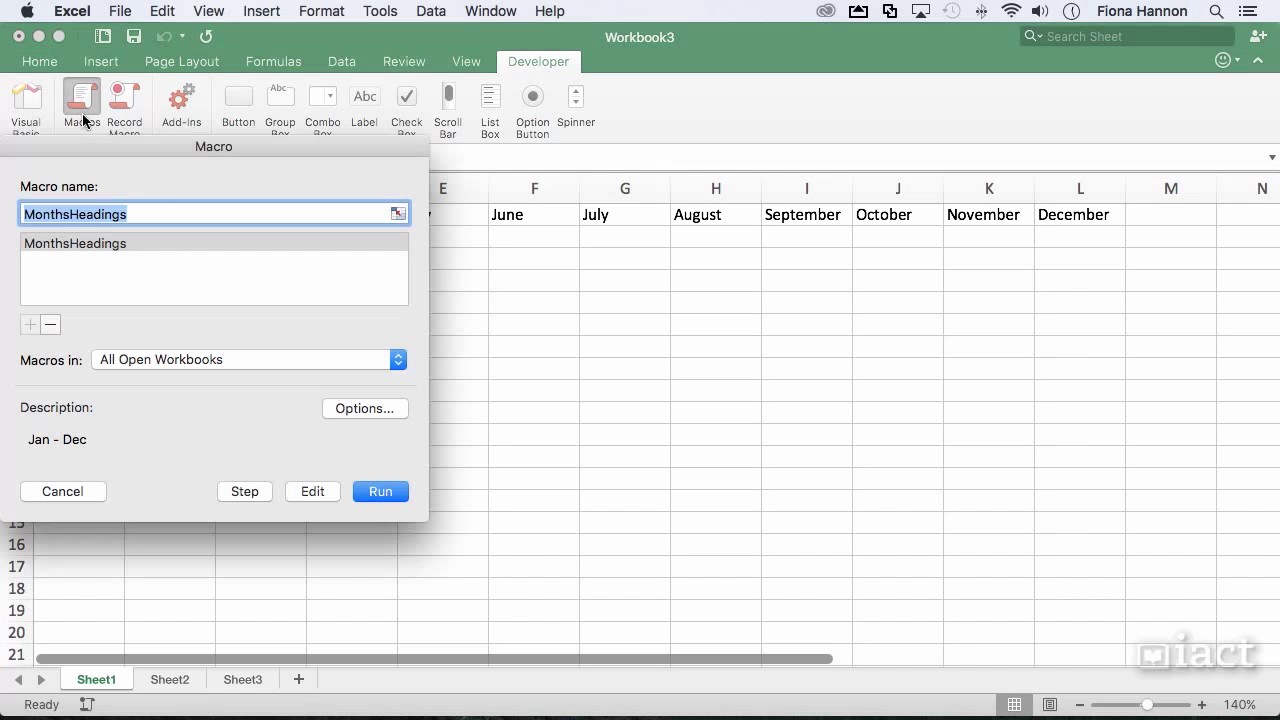The image size is (1280, 720).
Task: Open the Add-ins gear icon
Action: point(181,98)
